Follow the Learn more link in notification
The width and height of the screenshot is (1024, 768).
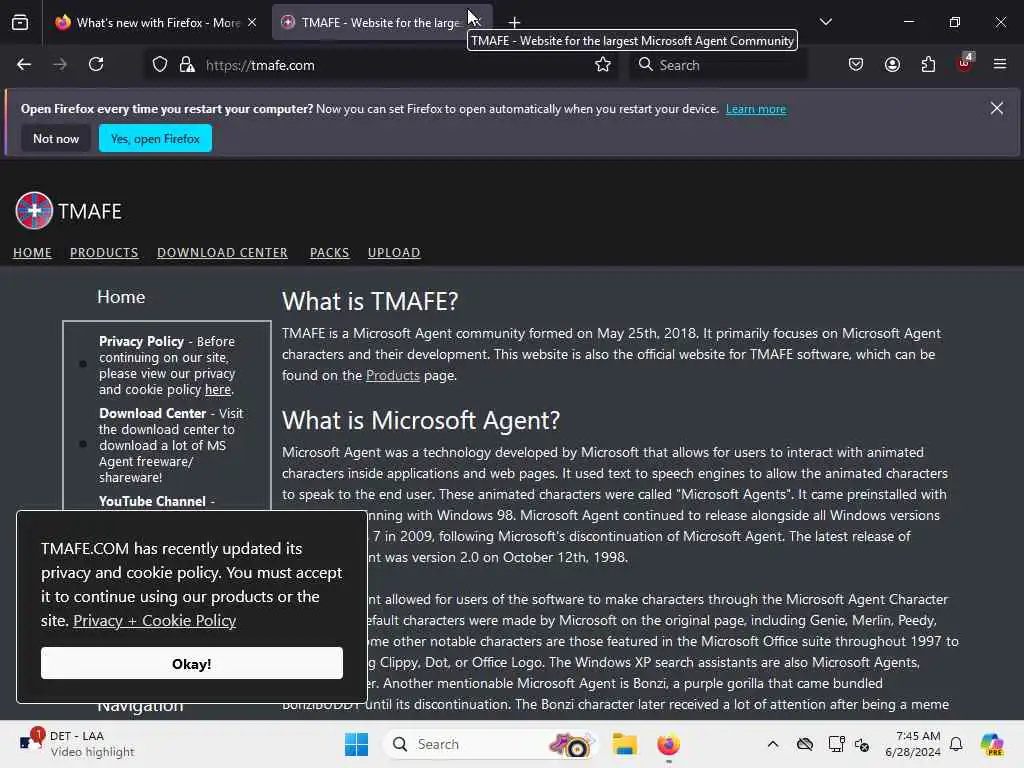[x=756, y=109]
